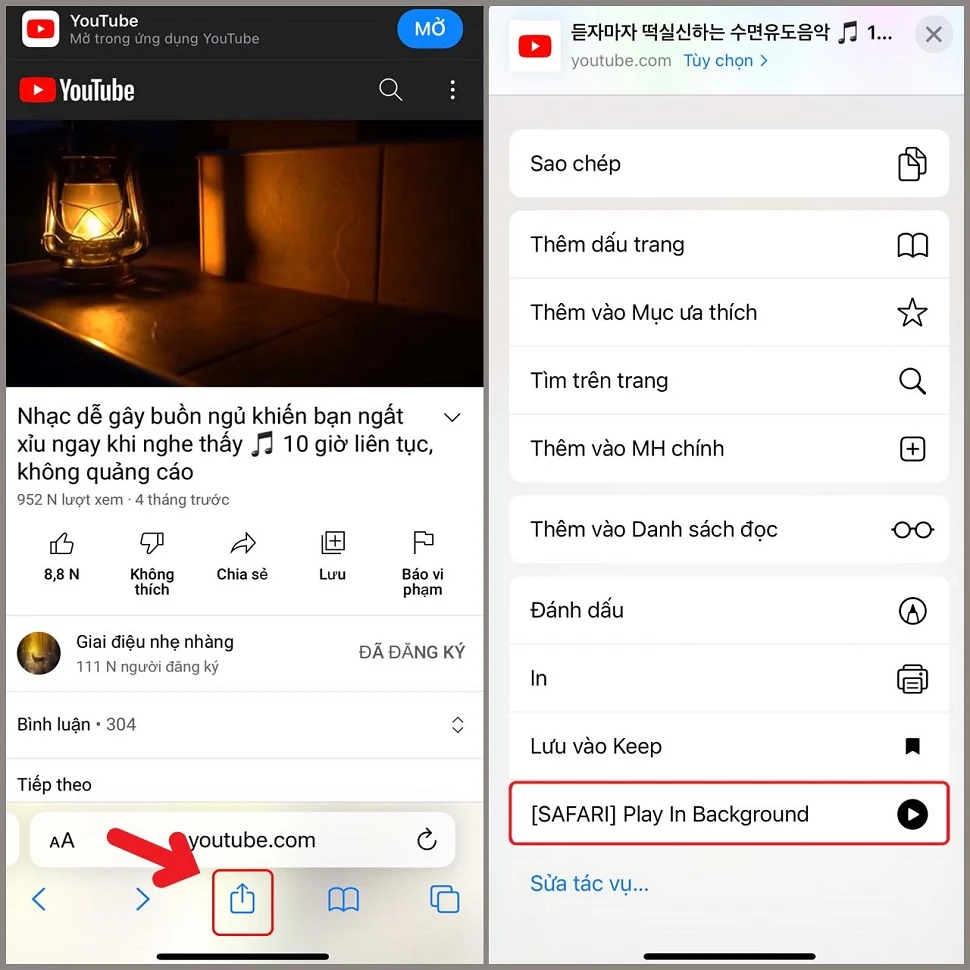970x970 pixels.
Task: Tap the "Không thích" dislike icon
Action: tap(152, 543)
